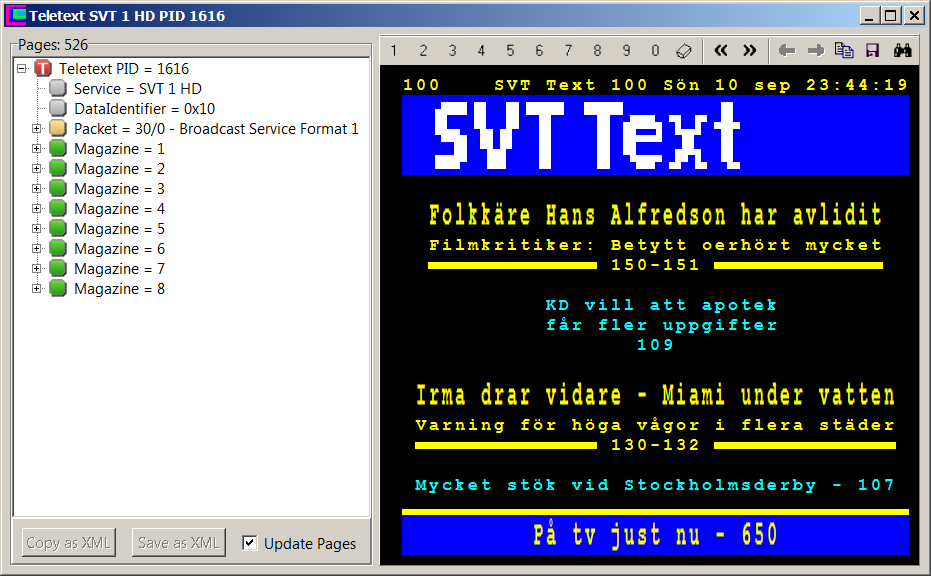This screenshot has width=931, height=576.
Task: Click digit 3 button in teletext toolbar
Action: [452, 50]
